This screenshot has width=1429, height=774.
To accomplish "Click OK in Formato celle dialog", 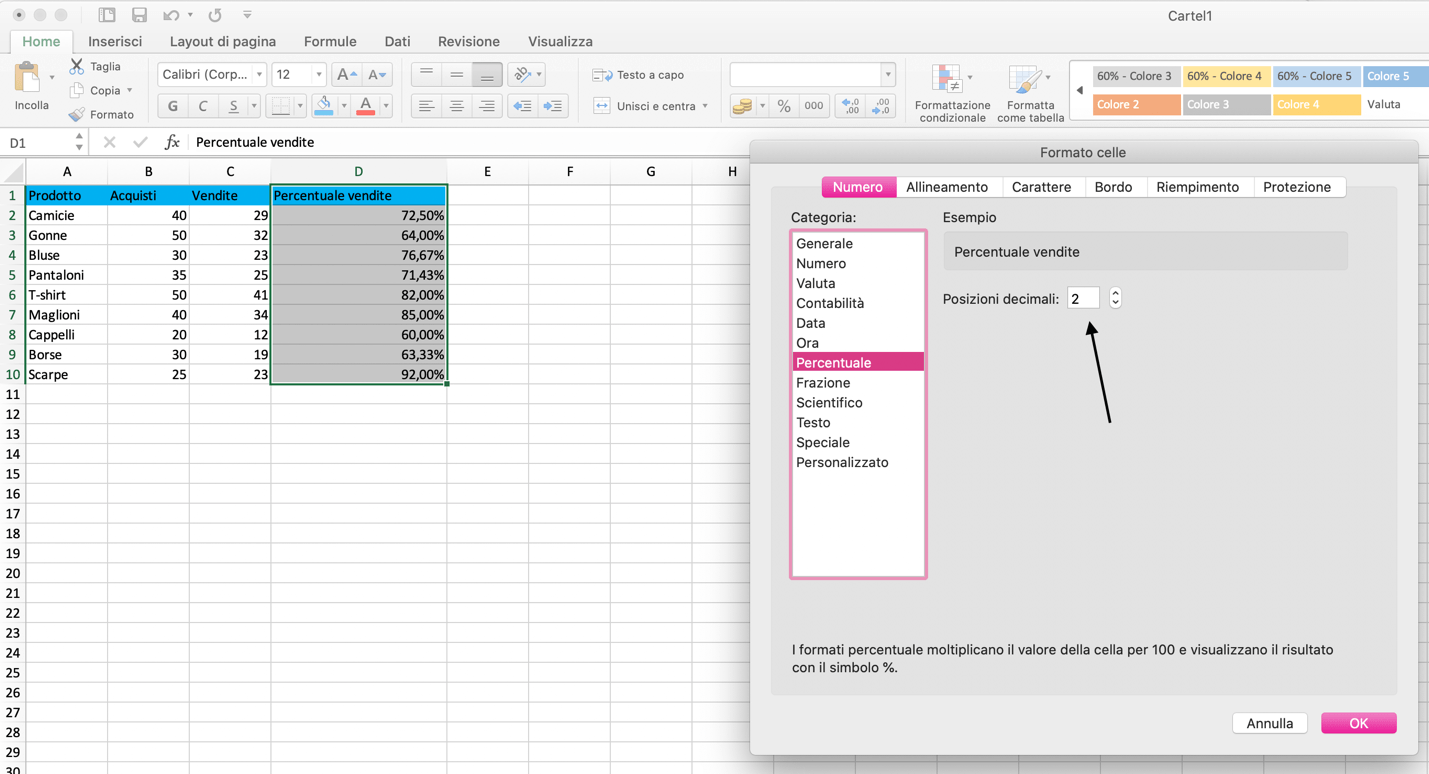I will [1358, 723].
